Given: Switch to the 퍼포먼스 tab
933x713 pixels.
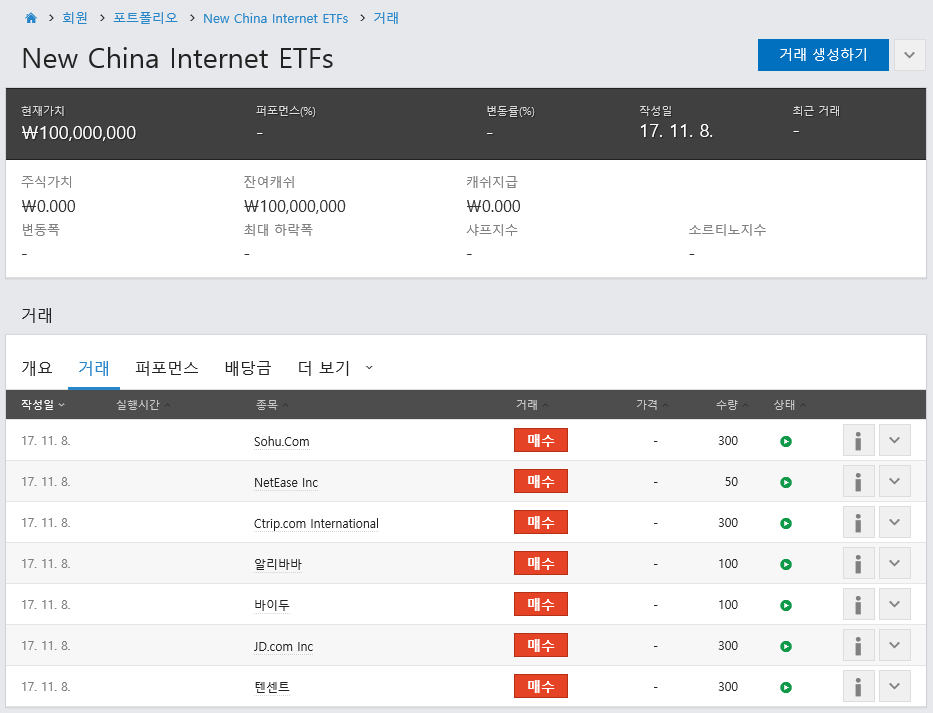Looking at the screenshot, I should [x=167, y=368].
